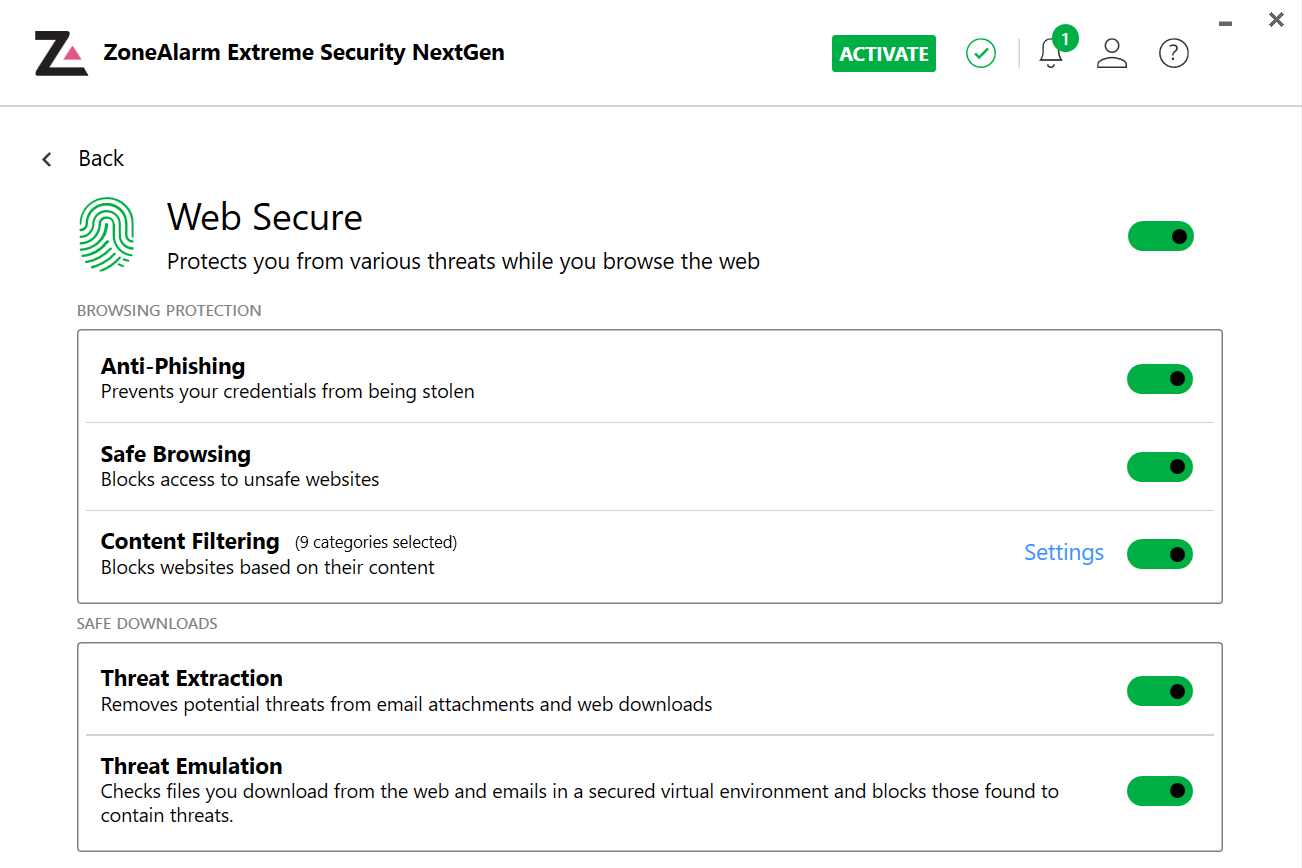Viewport: 1302px width, 868px height.
Task: Click 'Blocks access to unsafe websites' text
Action: 240,480
